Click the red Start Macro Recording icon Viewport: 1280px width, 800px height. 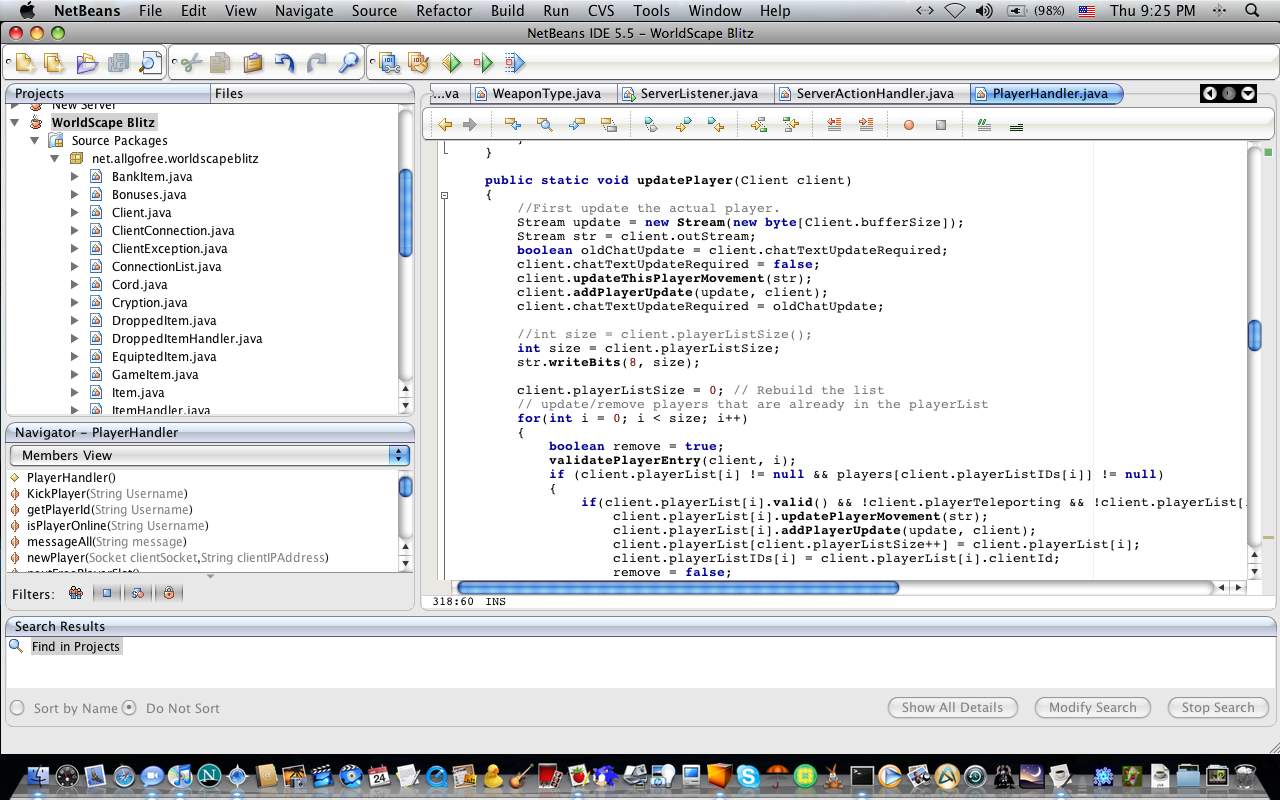909,125
